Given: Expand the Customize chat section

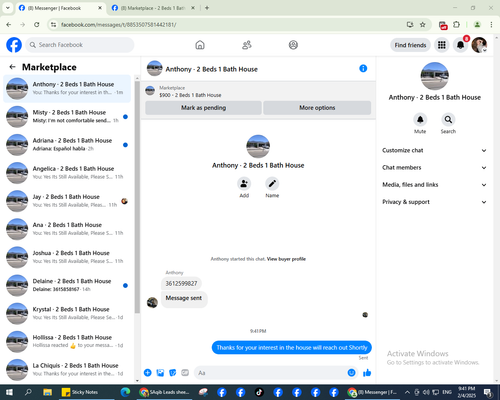Looking at the screenshot, I should pos(434,150).
